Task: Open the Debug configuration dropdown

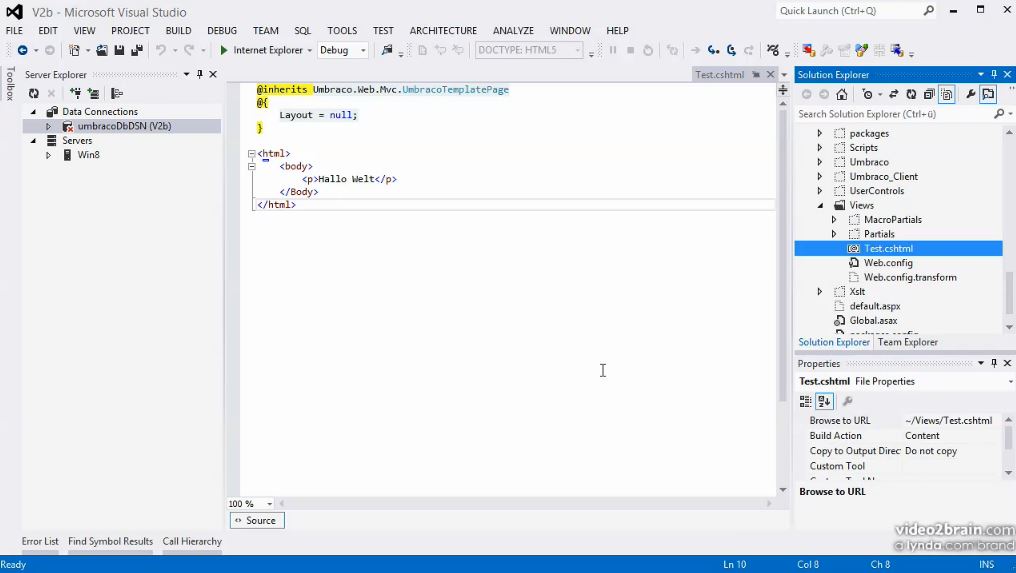Action: tap(363, 50)
